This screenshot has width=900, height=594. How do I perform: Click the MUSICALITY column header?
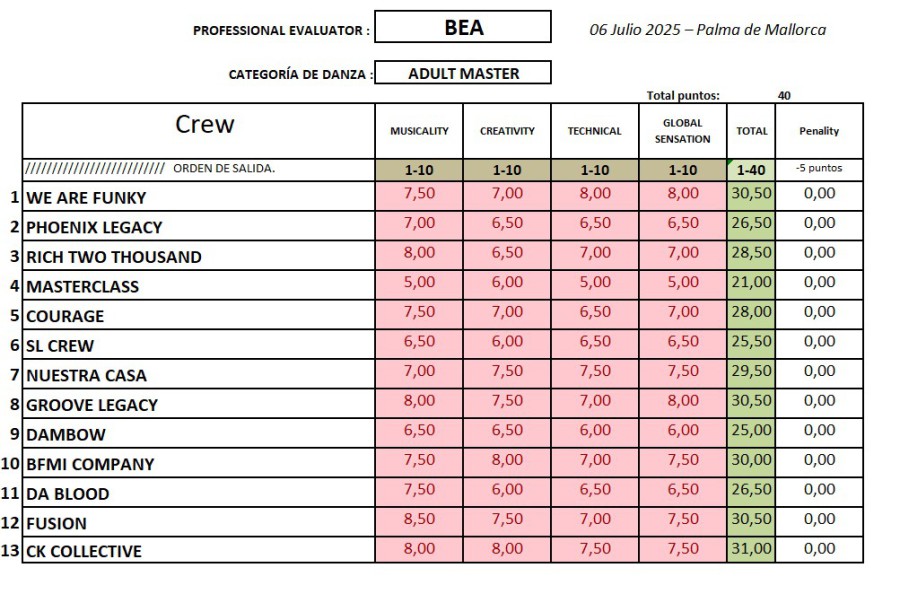click(x=419, y=131)
